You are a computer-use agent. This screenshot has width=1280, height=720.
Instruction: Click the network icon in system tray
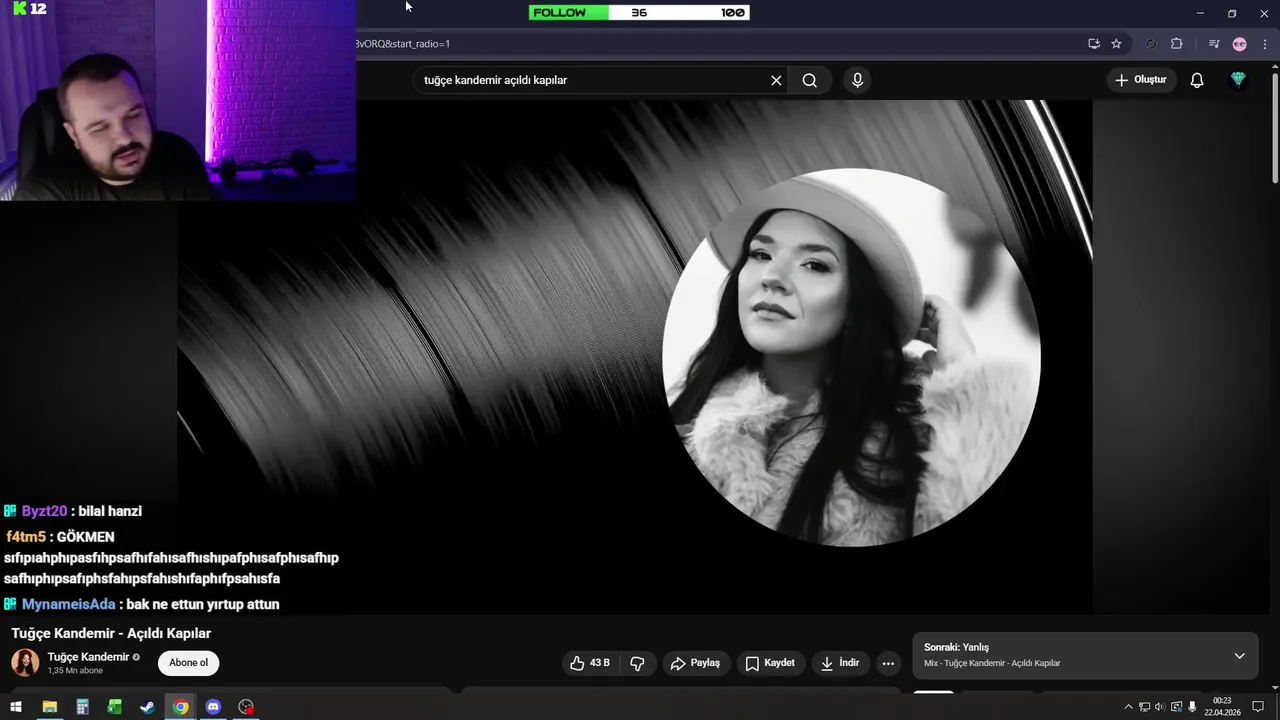pos(1144,707)
